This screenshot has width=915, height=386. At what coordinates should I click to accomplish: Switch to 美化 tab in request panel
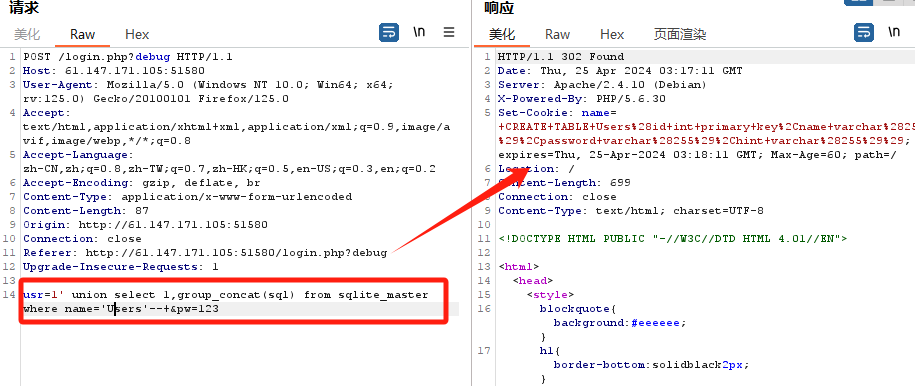point(27,34)
